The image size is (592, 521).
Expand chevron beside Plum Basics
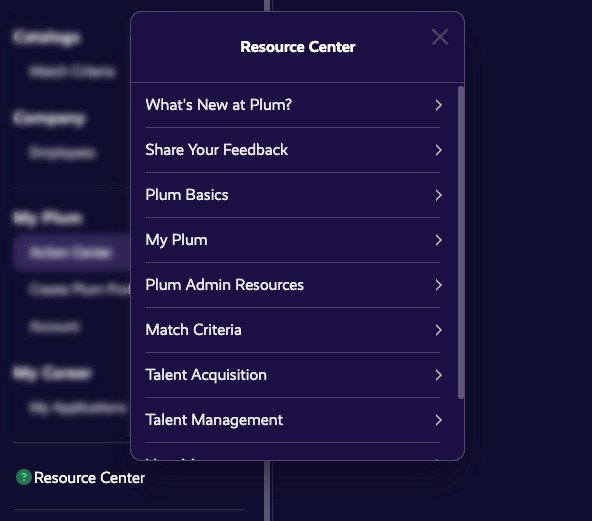click(438, 195)
